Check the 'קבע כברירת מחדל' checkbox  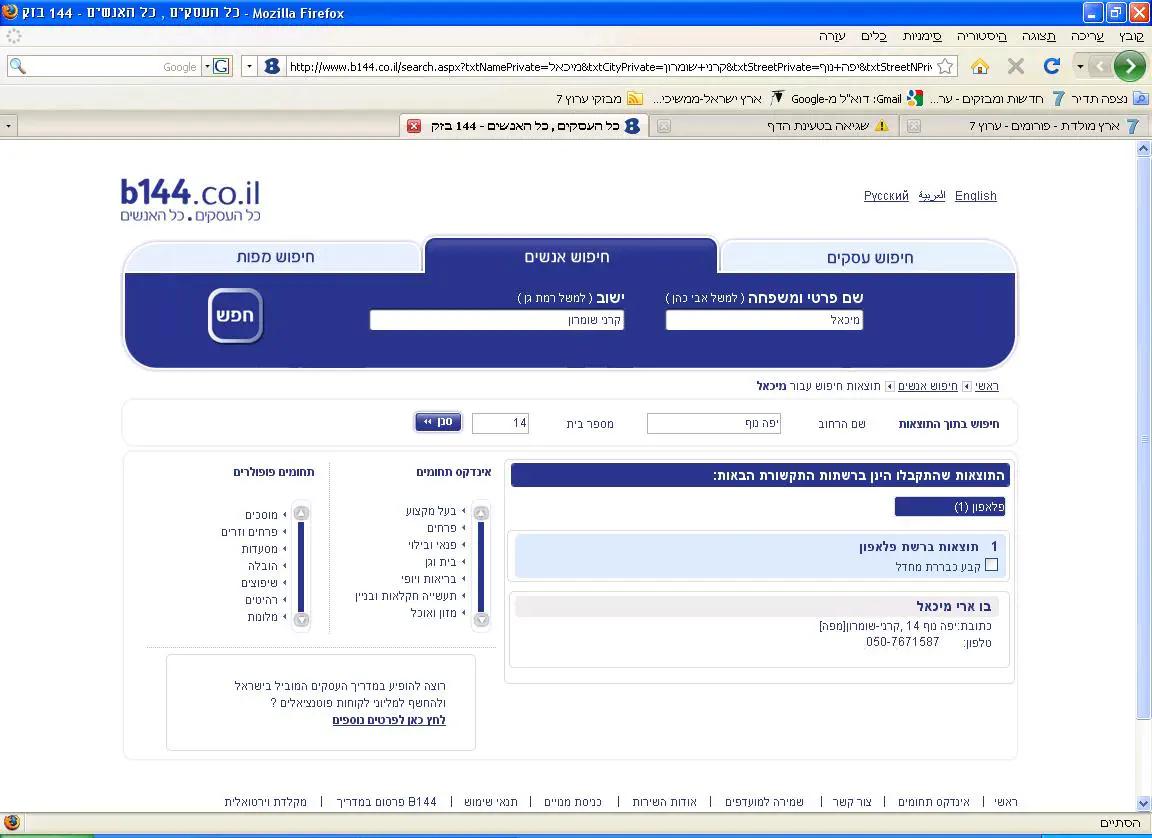991,565
